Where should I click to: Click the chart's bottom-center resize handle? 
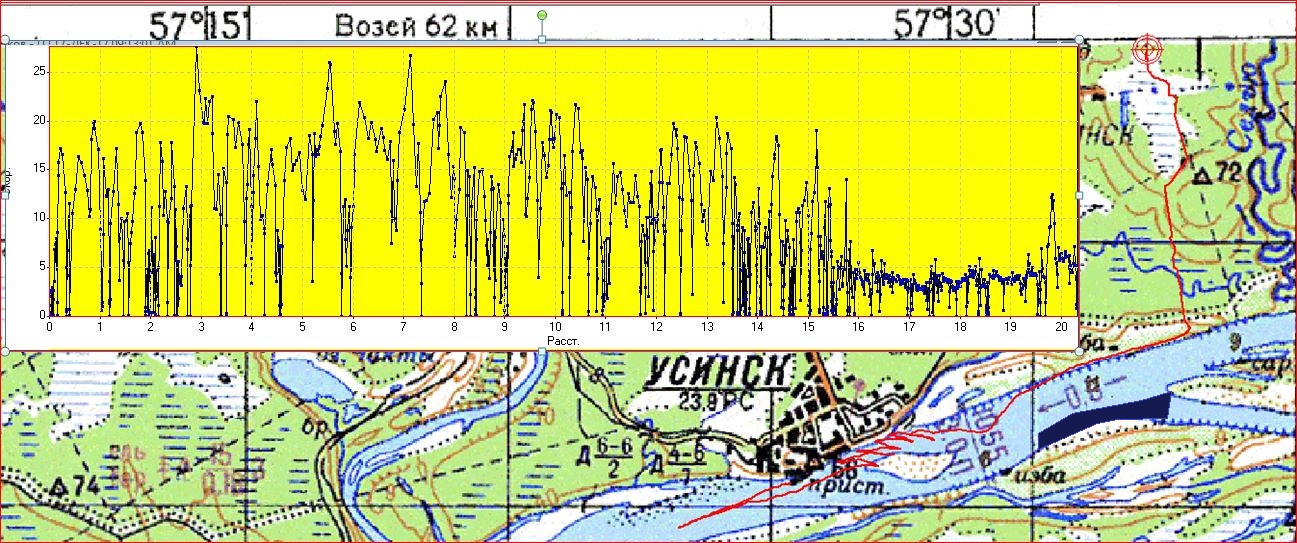[542, 351]
